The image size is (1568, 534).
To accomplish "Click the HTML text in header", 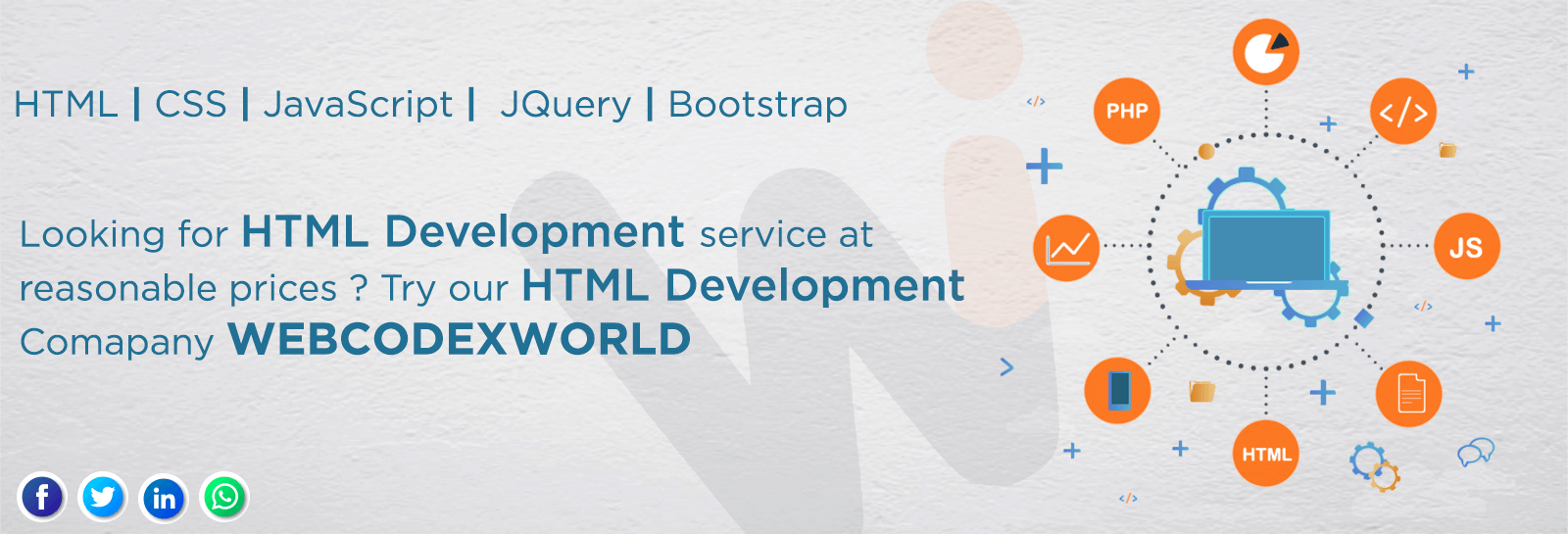I will (66, 104).
